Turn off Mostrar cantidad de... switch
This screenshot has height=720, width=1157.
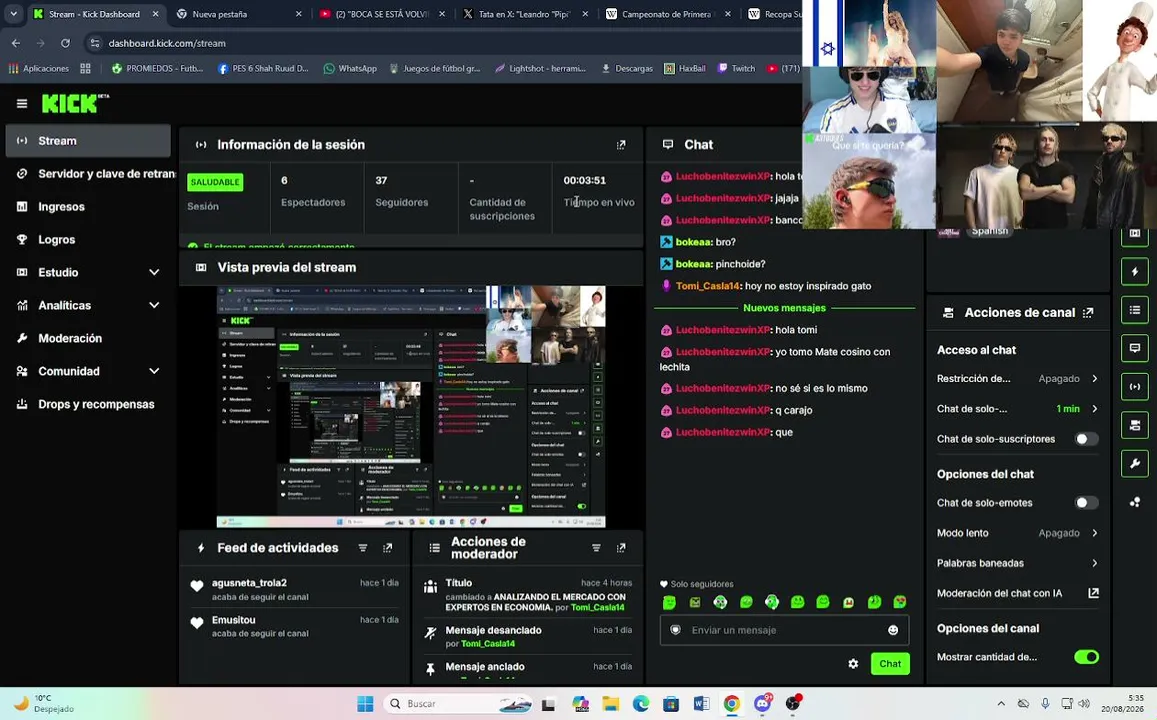pyautogui.click(x=1086, y=657)
